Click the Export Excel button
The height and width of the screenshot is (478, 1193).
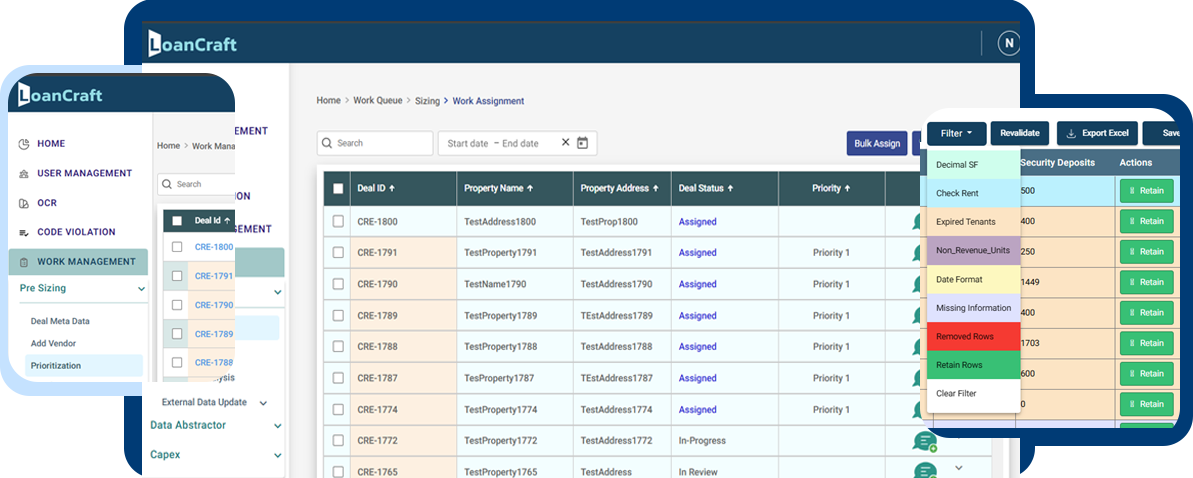click(1097, 133)
